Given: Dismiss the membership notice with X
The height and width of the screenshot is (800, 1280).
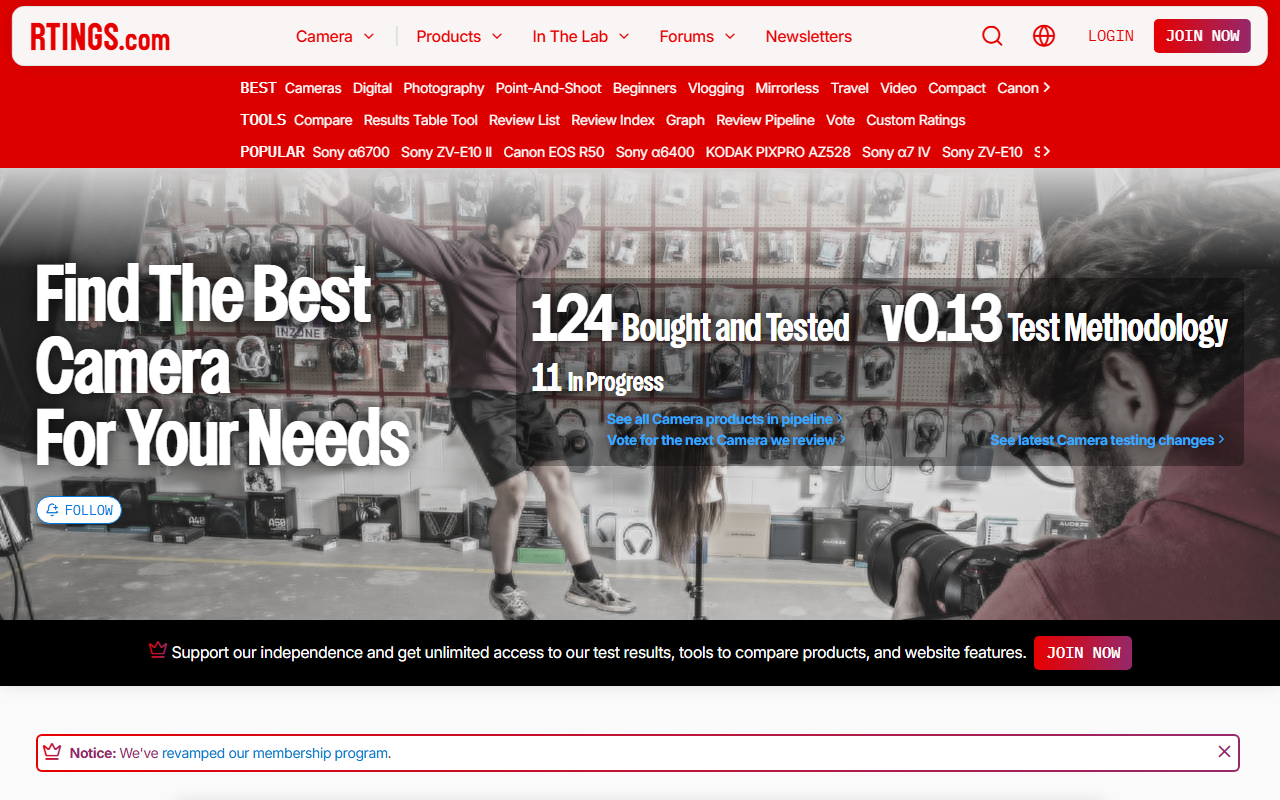Looking at the screenshot, I should tap(1224, 752).
